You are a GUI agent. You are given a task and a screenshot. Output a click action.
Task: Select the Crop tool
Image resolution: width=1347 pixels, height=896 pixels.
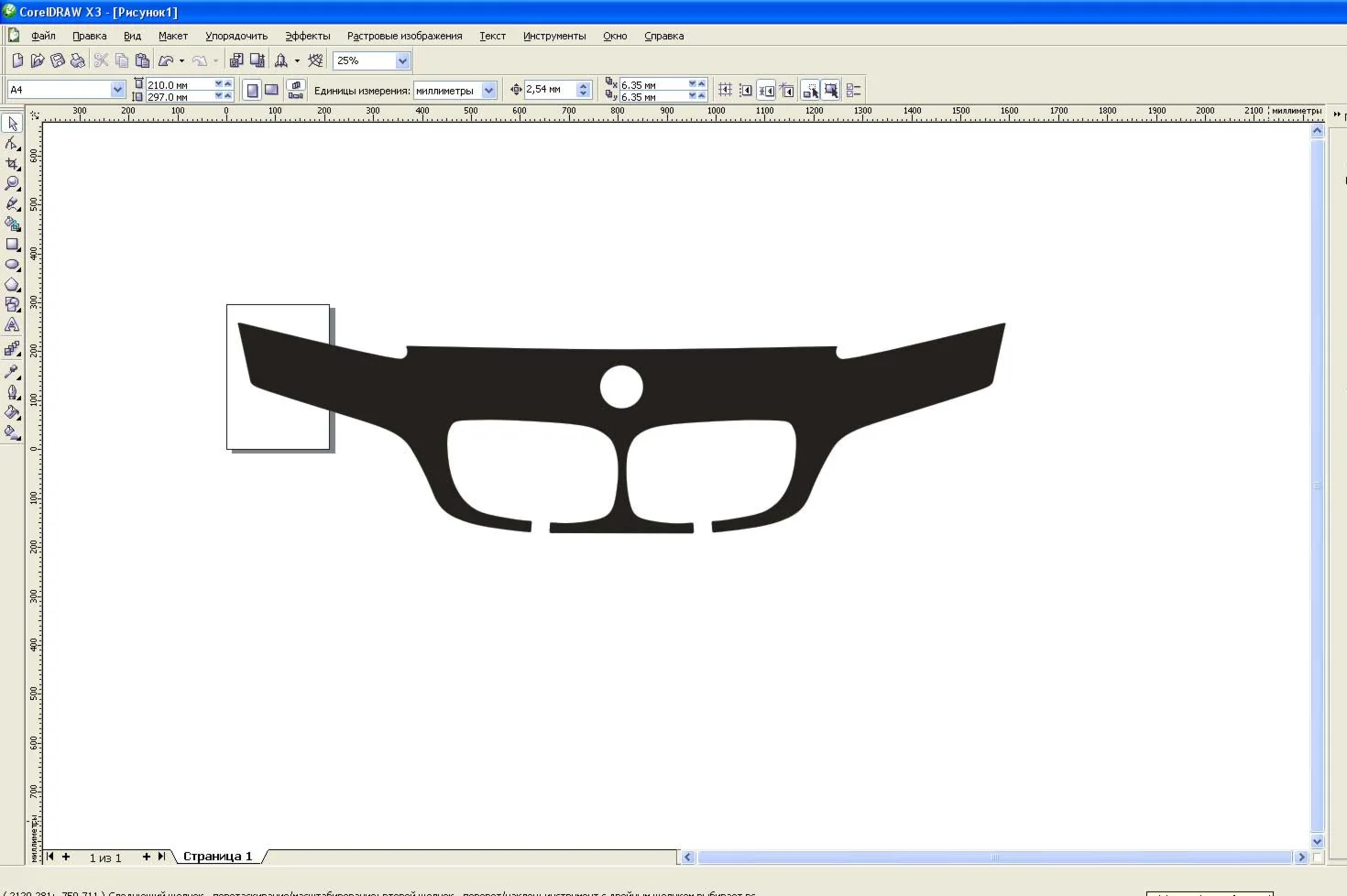(12, 163)
